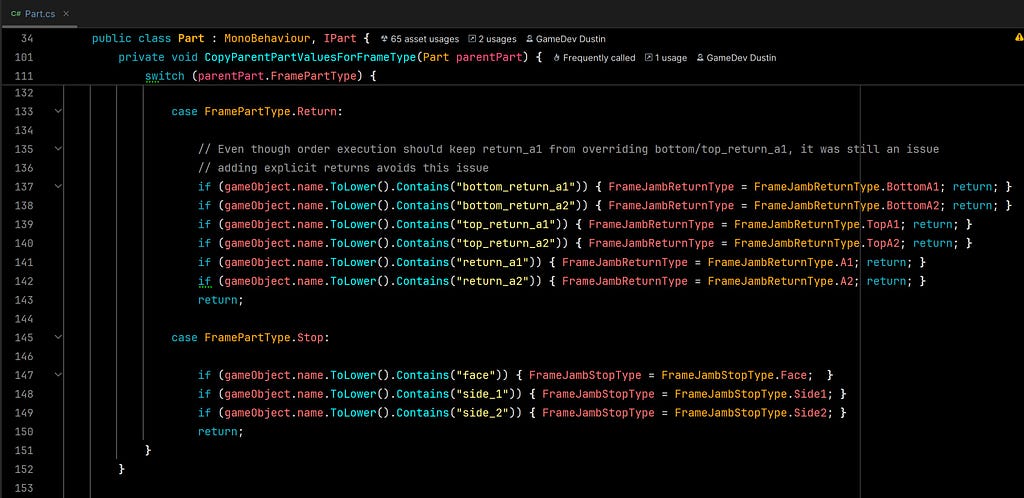The height and width of the screenshot is (498, 1024).
Task: Click the "top_return_a2" string literal
Action: click(506, 243)
